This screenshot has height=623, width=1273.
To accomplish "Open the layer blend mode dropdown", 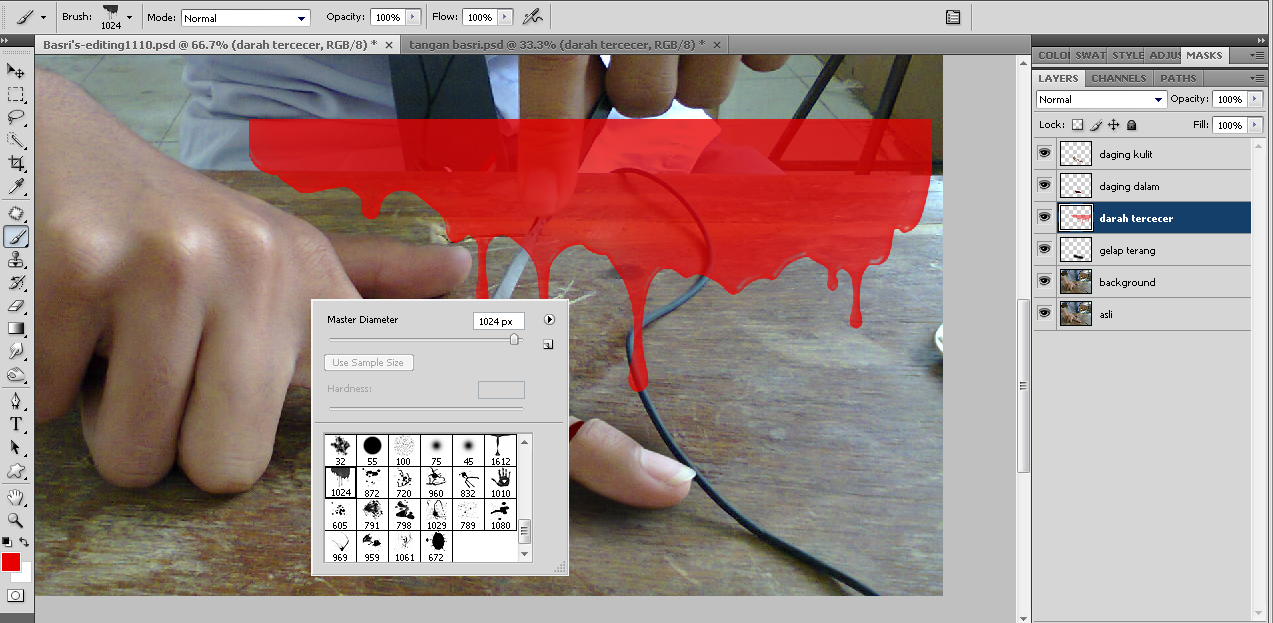I will coord(1100,99).
